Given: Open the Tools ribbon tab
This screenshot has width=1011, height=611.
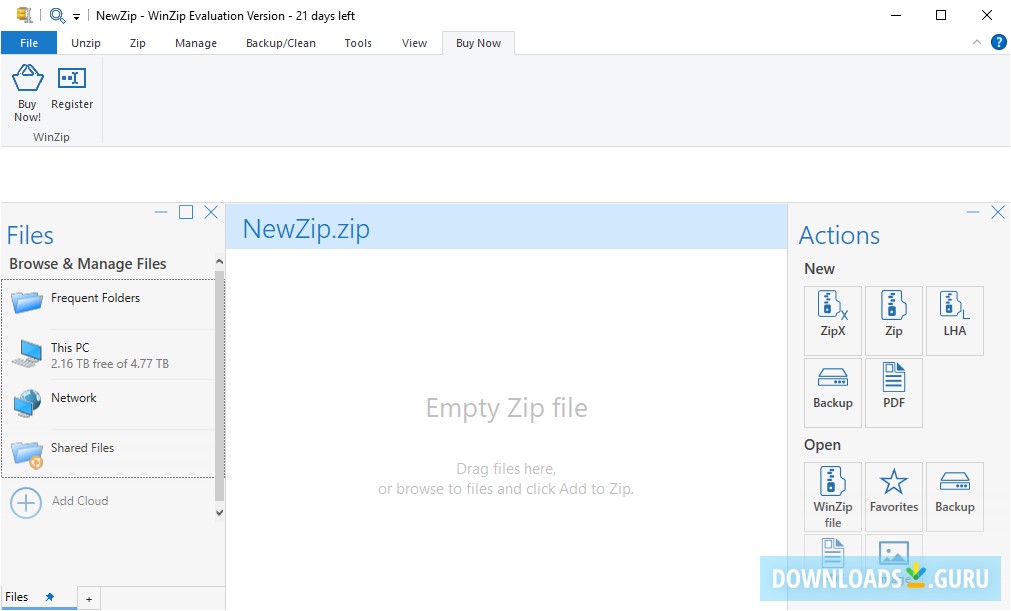Looking at the screenshot, I should tap(357, 43).
